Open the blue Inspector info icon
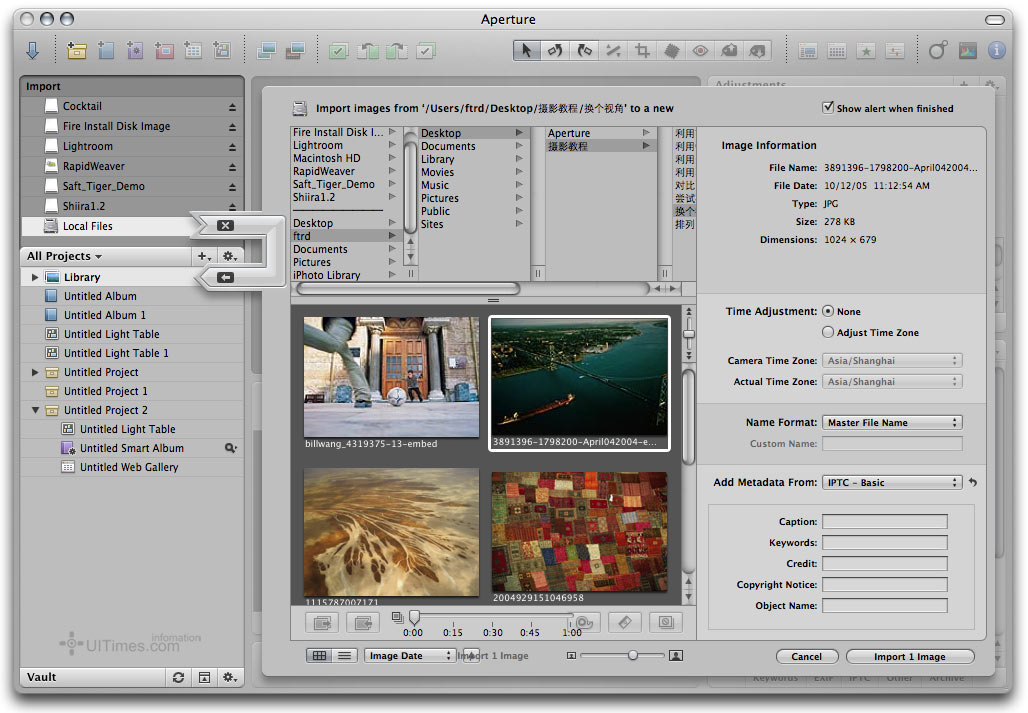Image resolution: width=1028 pixels, height=713 pixels. click(997, 50)
